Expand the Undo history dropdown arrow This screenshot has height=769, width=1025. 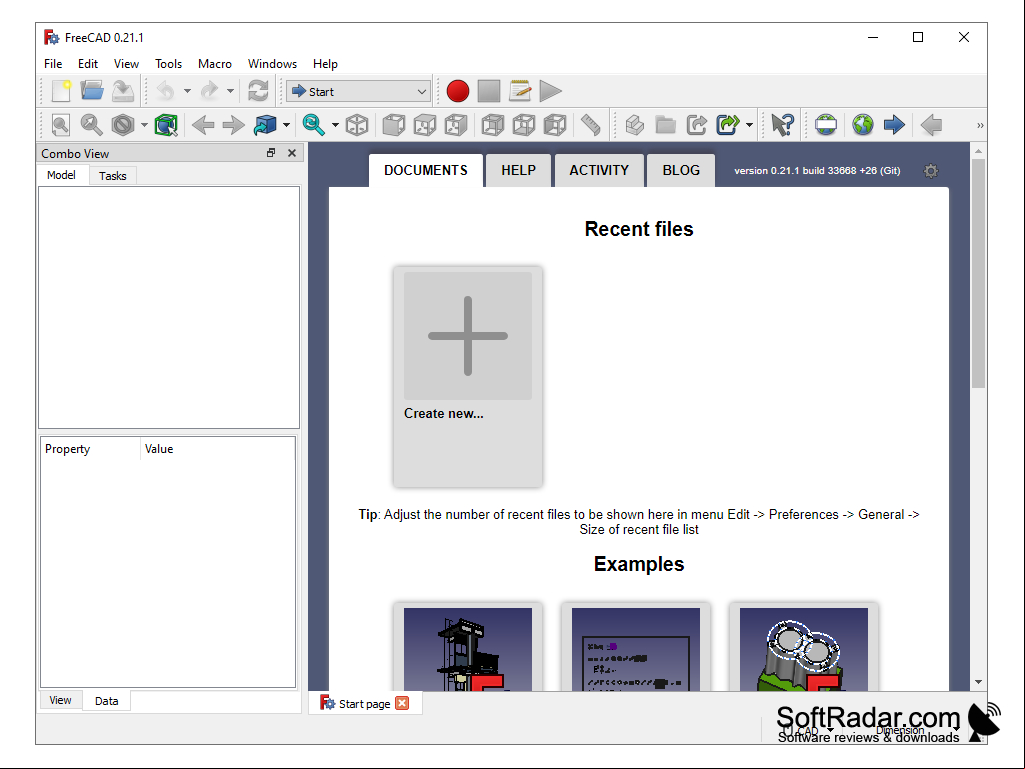point(187,91)
